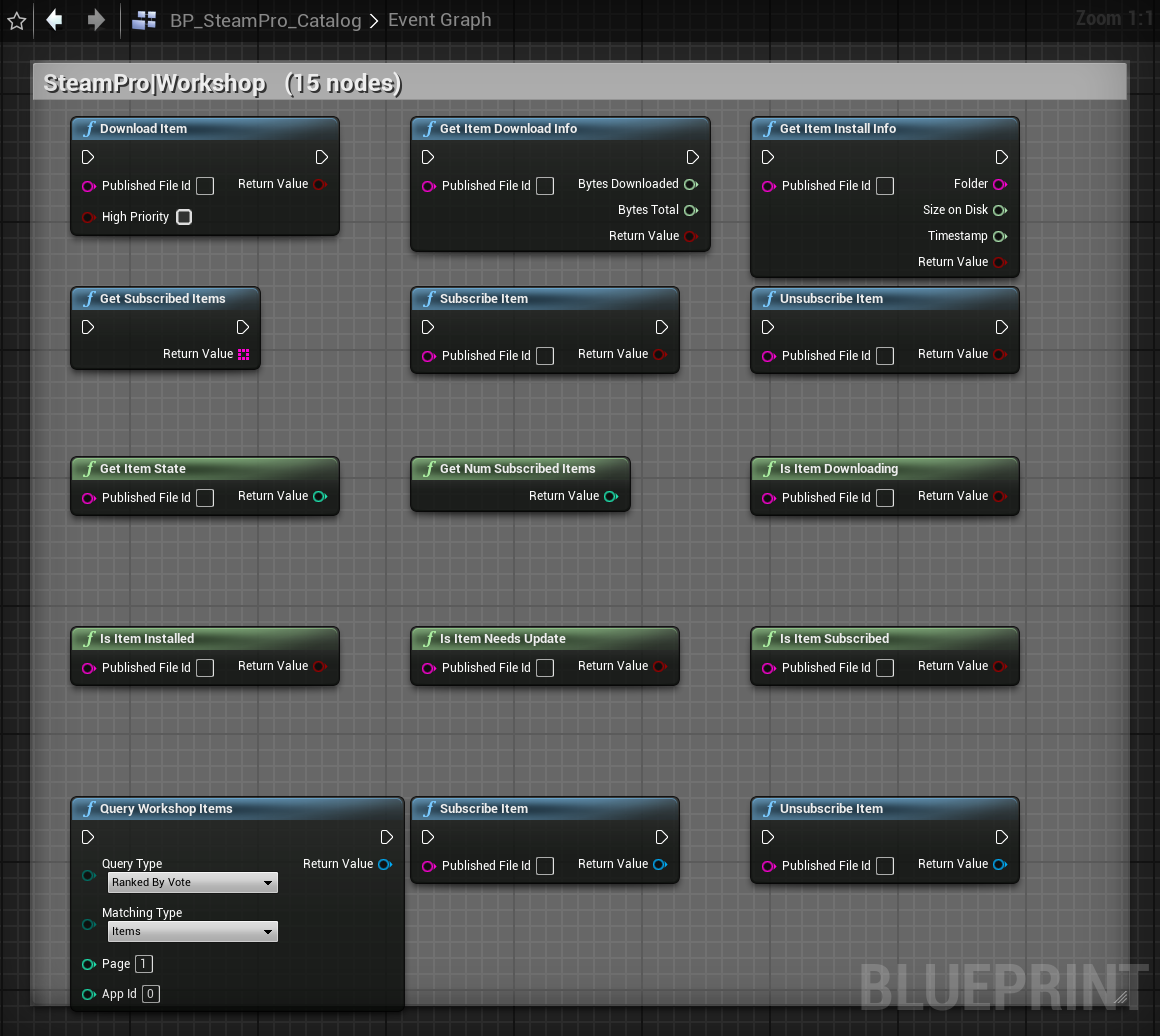Open the Query Type dropdown (Ranked By Vote)
The height and width of the screenshot is (1036, 1160).
point(192,883)
